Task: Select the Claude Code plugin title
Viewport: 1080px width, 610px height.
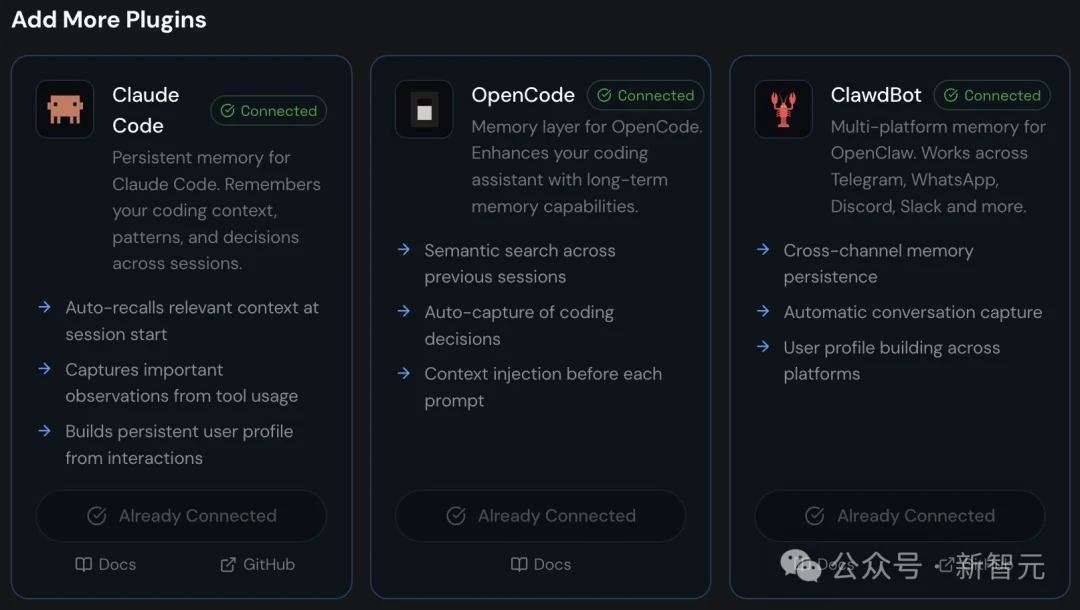Action: click(x=145, y=110)
